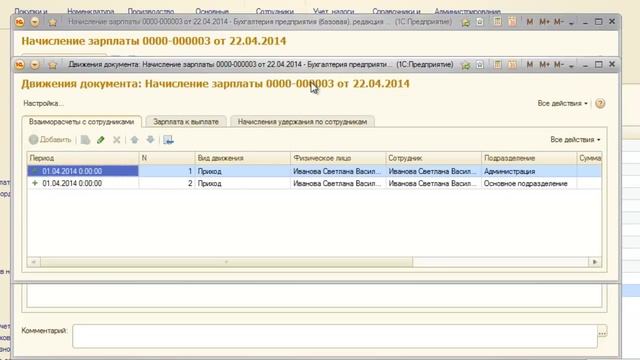Click the M+ button in Начисление зарплаты window title bar

pos(544,22)
